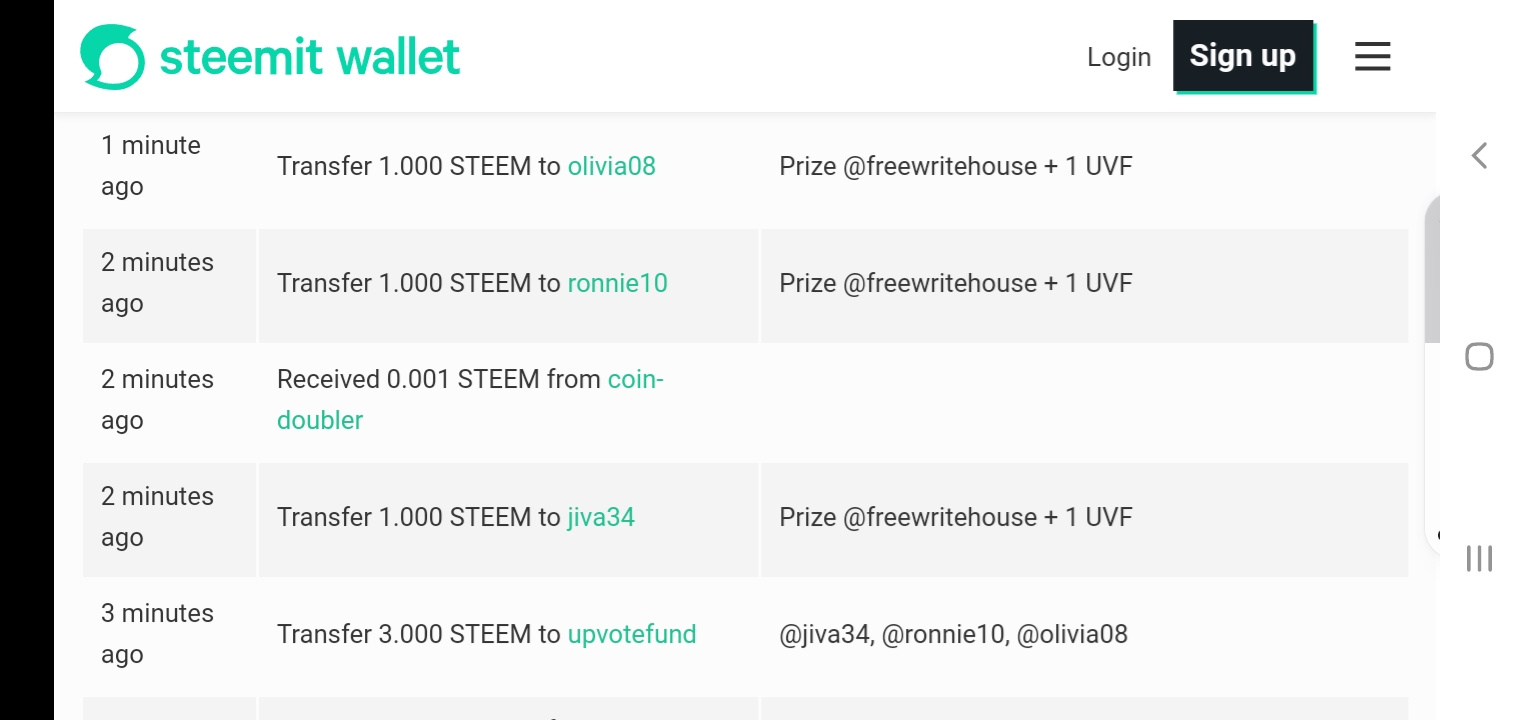Open the upvotefund account link
1520x720 pixels.
tap(631, 634)
